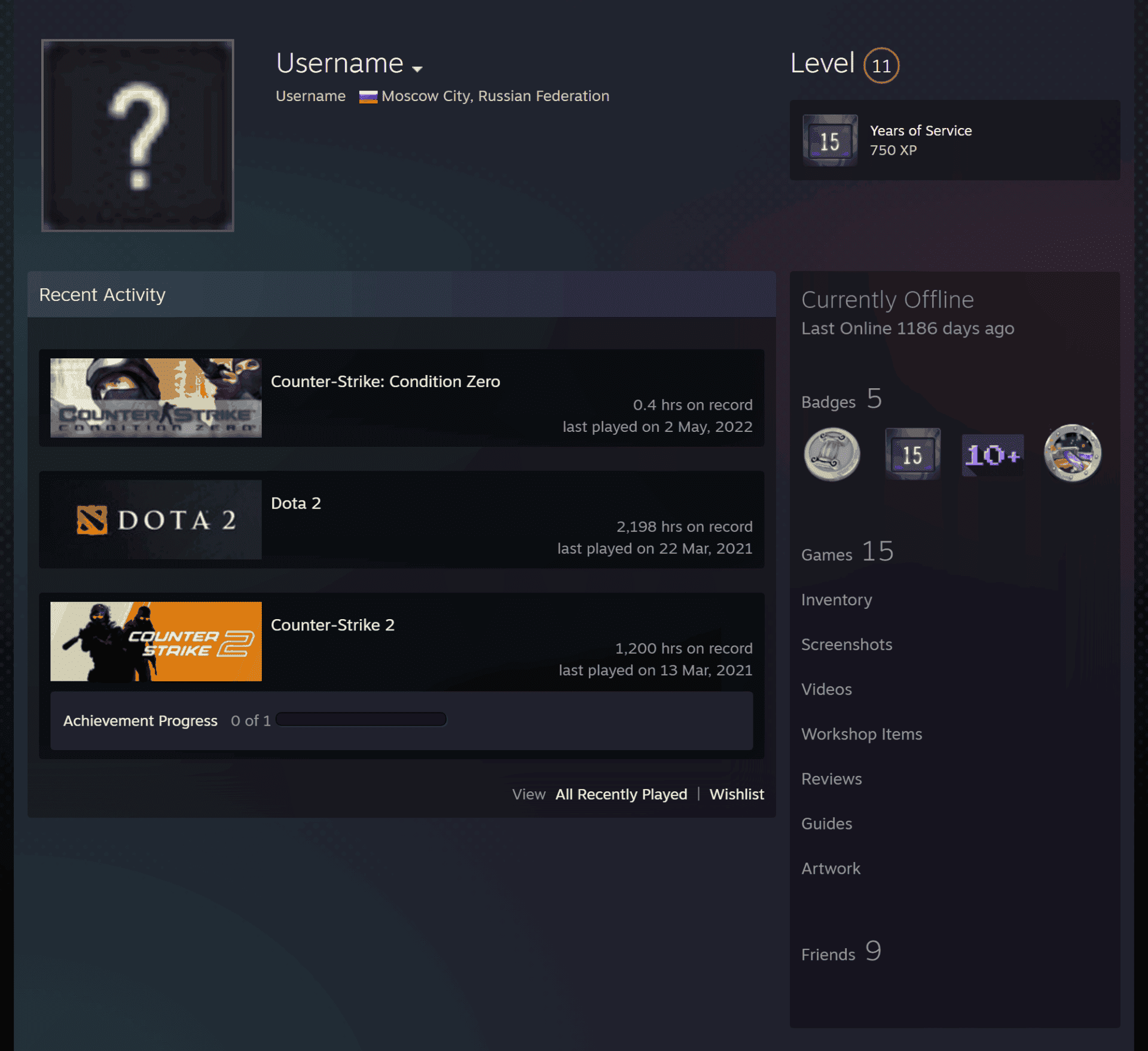Viewport: 1148px width, 1051px height.
Task: Click the round porthole badge icon
Action: (1073, 453)
